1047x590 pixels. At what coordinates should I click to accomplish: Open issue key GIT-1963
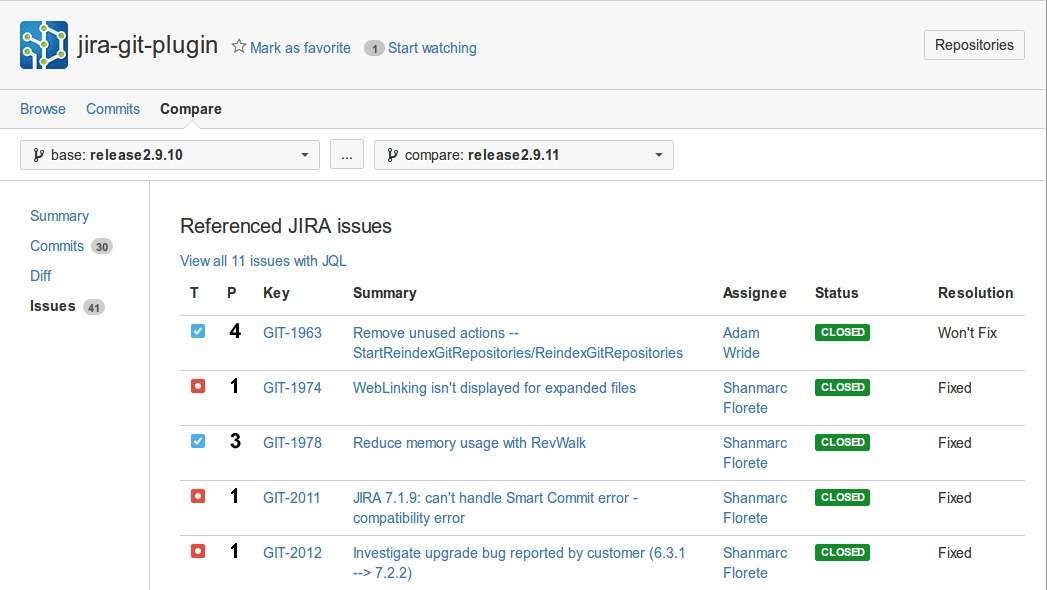point(292,333)
